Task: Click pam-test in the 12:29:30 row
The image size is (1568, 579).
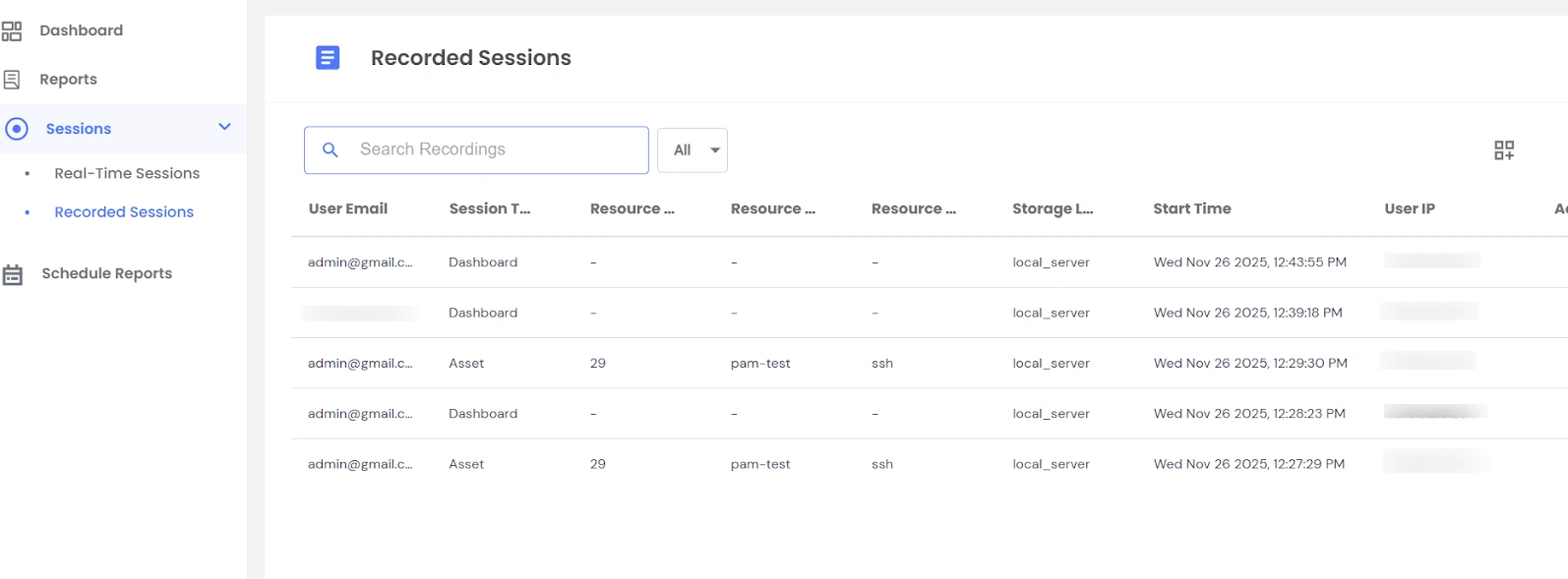Action: coord(760,364)
